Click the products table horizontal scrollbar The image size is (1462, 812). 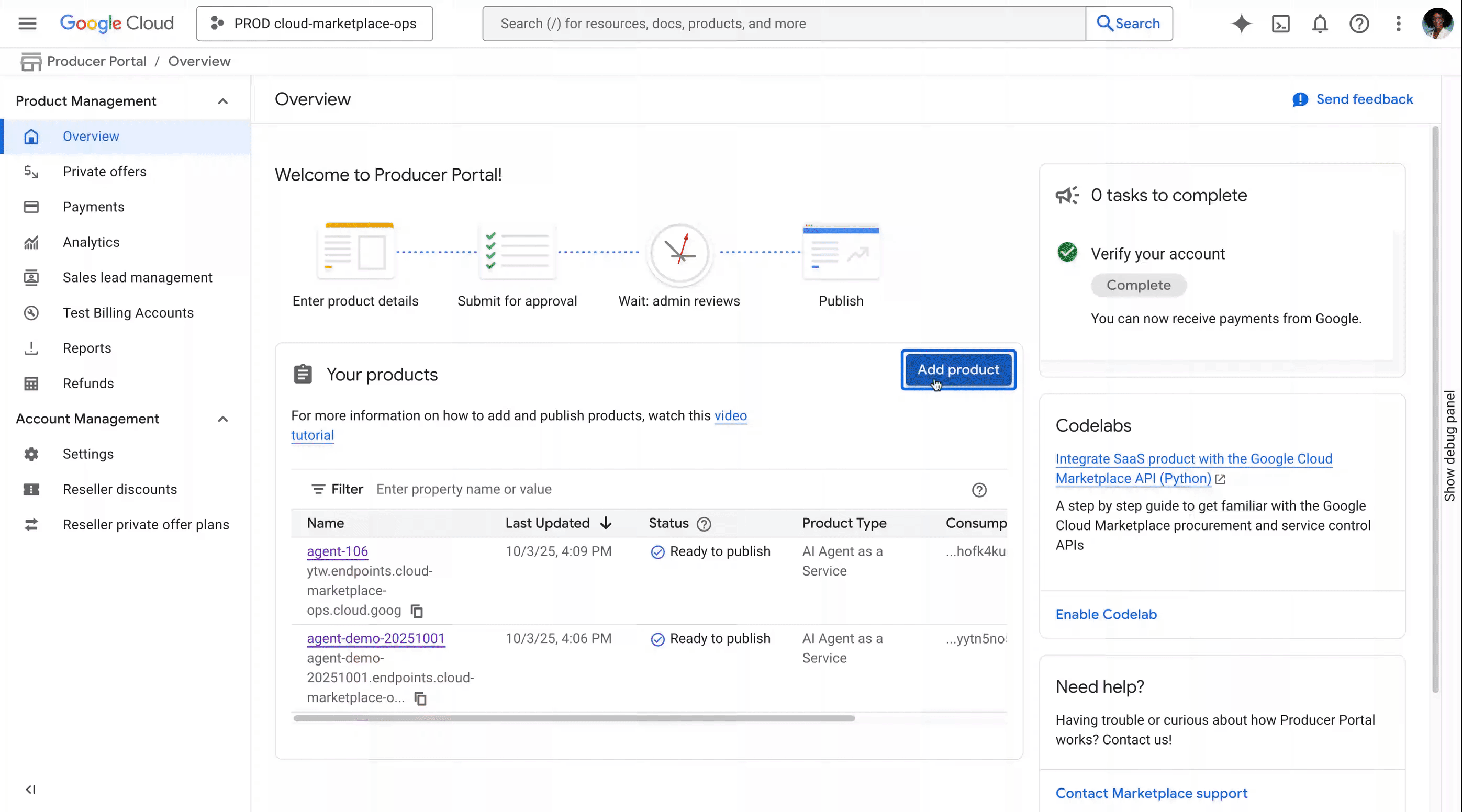pos(573,718)
